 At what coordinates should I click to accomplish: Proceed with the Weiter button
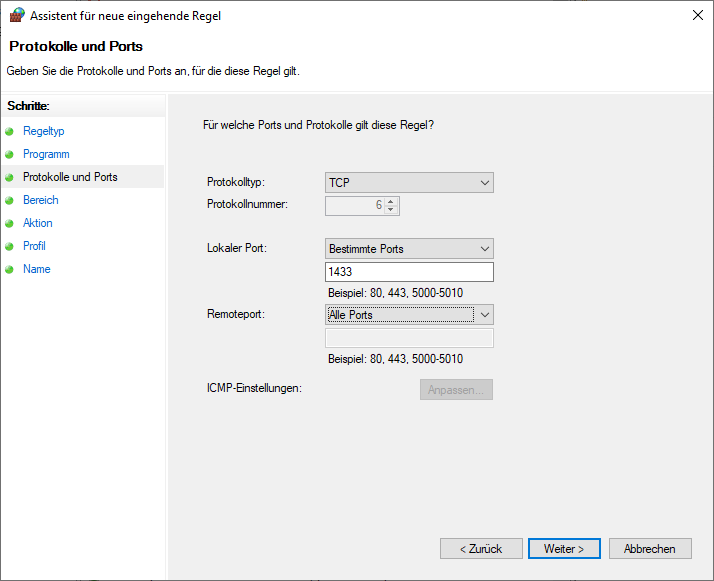point(564,548)
